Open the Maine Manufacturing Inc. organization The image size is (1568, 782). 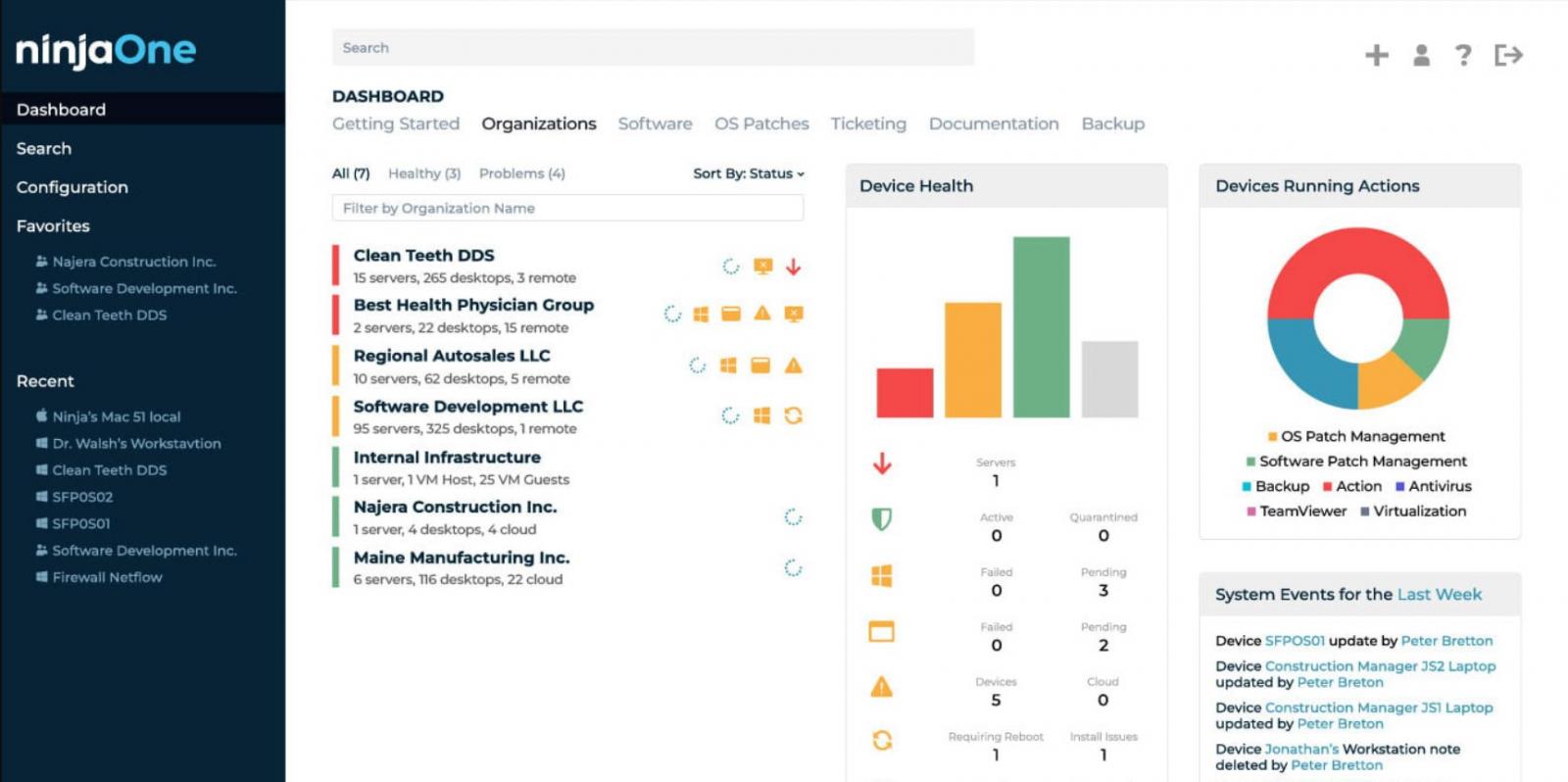pyautogui.click(x=461, y=558)
